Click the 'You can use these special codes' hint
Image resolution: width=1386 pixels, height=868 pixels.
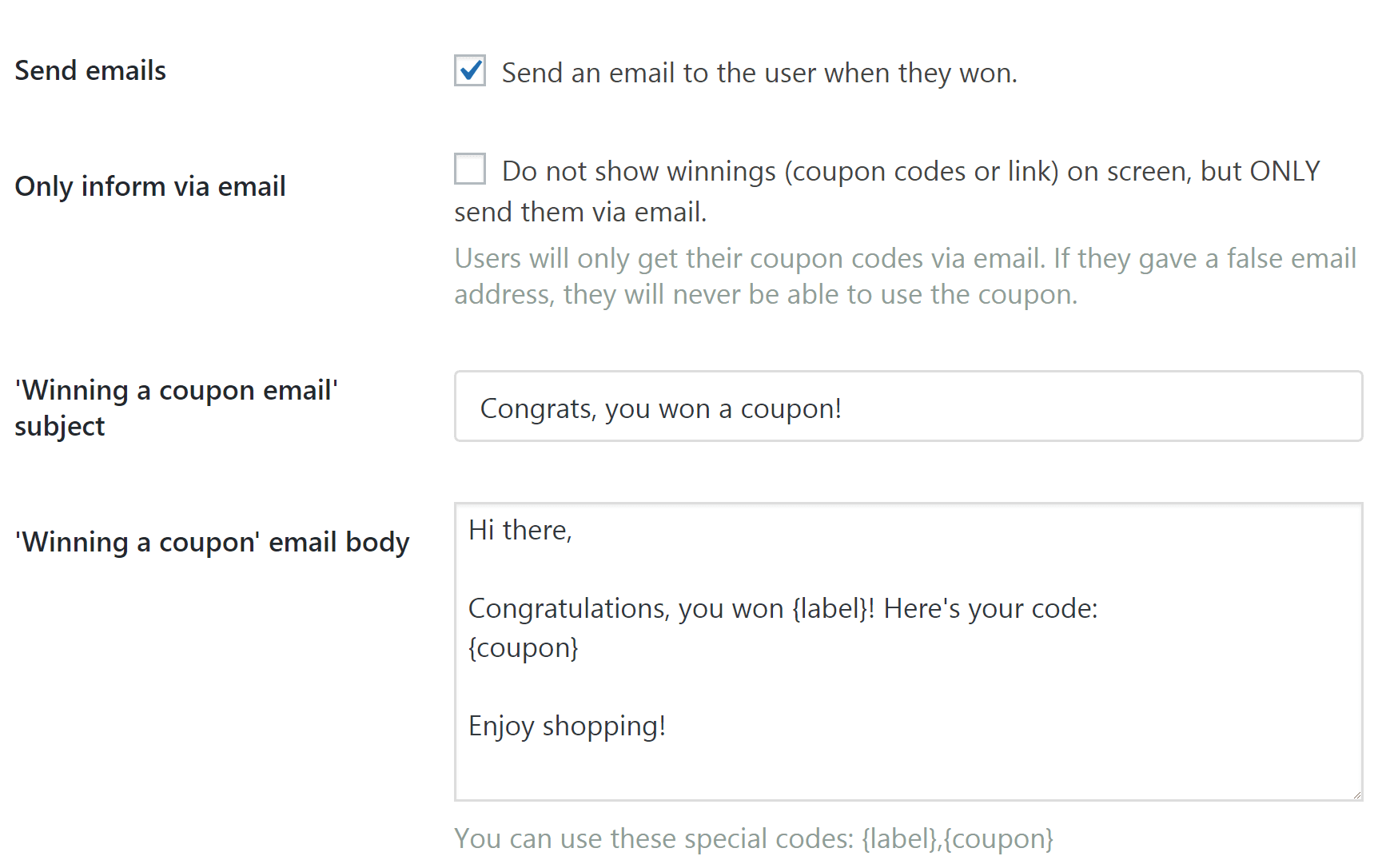click(654, 838)
